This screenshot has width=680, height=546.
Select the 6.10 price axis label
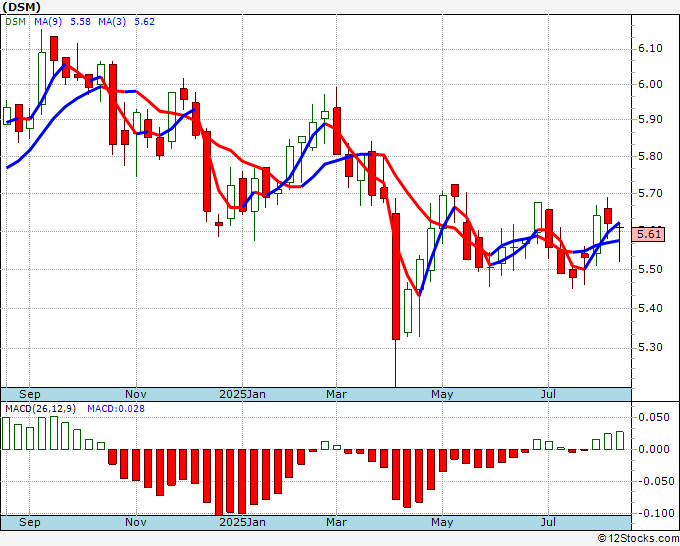[651, 48]
